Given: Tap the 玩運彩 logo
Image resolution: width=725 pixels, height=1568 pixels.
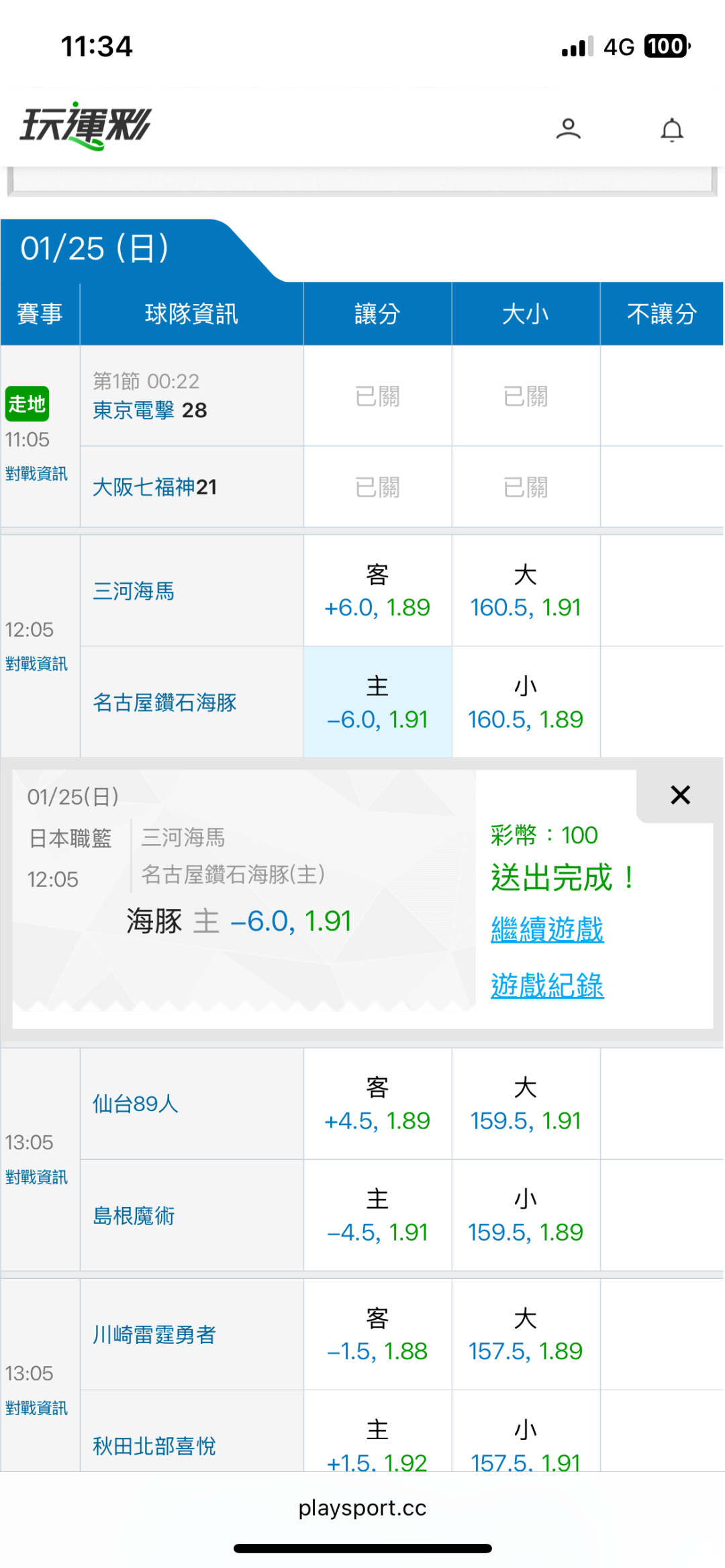Looking at the screenshot, I should click(86, 125).
